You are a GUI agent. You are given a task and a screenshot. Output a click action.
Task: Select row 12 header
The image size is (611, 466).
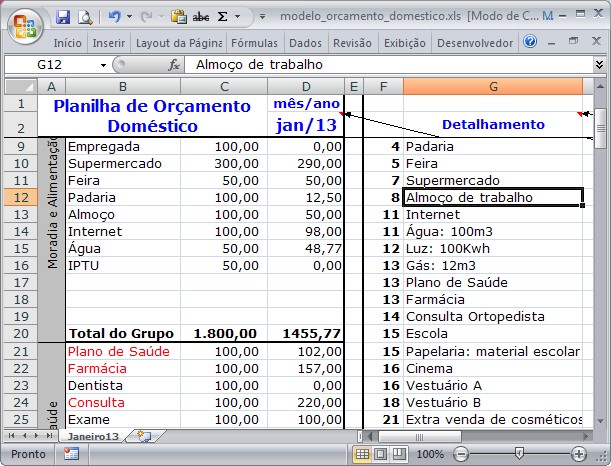21,197
